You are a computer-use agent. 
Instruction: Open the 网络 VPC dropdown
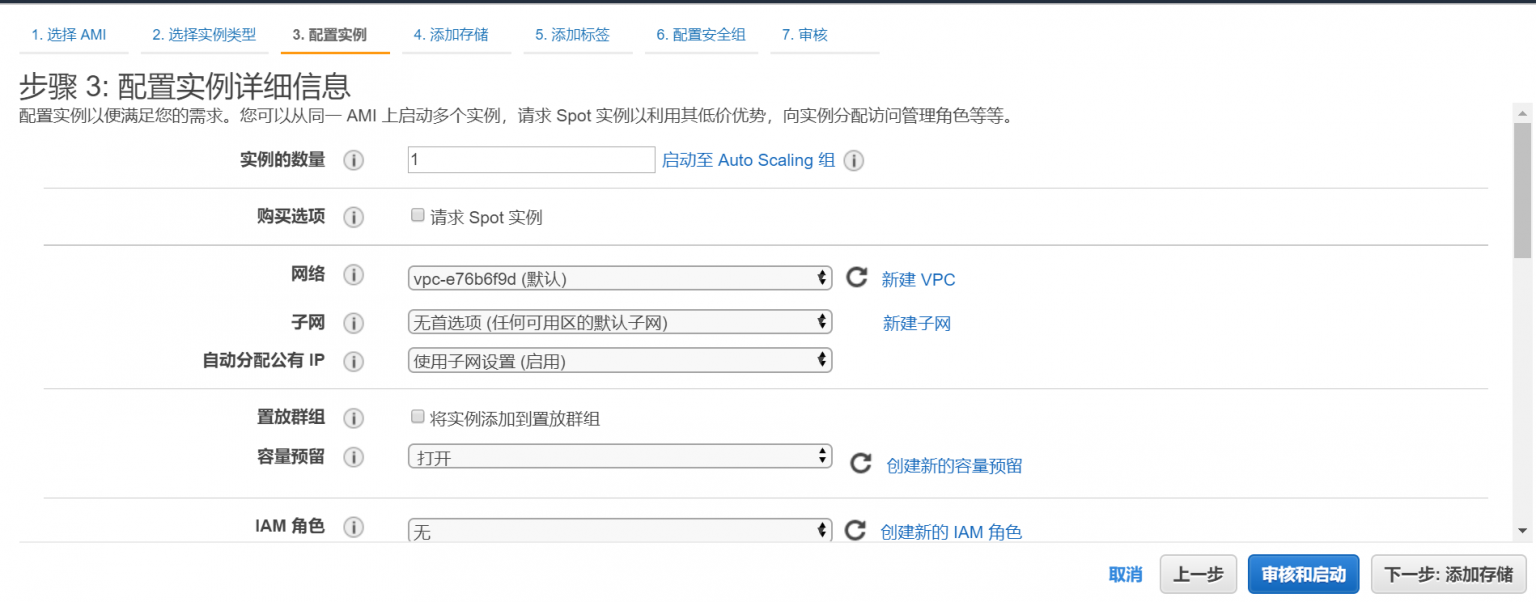(x=620, y=278)
